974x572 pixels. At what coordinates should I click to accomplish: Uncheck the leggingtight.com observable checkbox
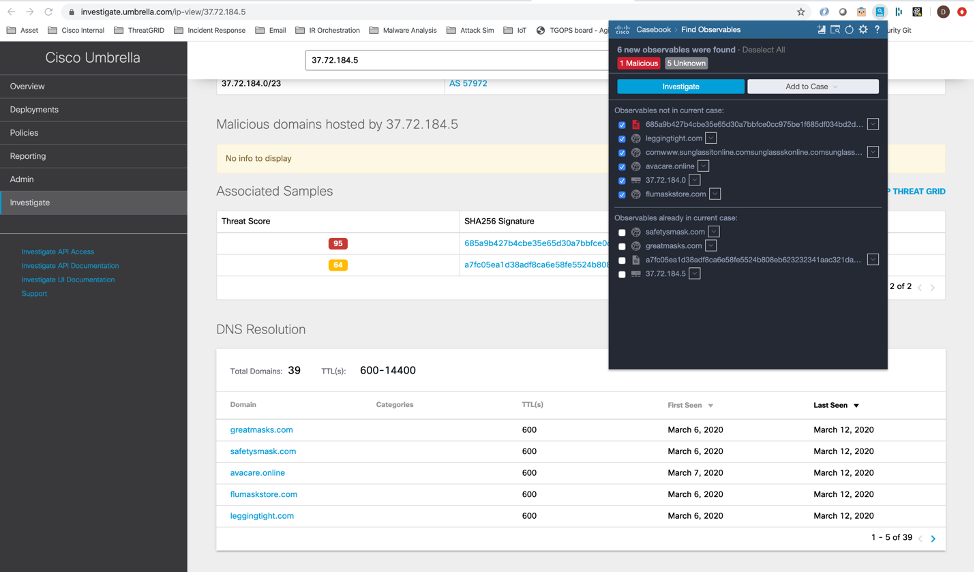pos(622,138)
